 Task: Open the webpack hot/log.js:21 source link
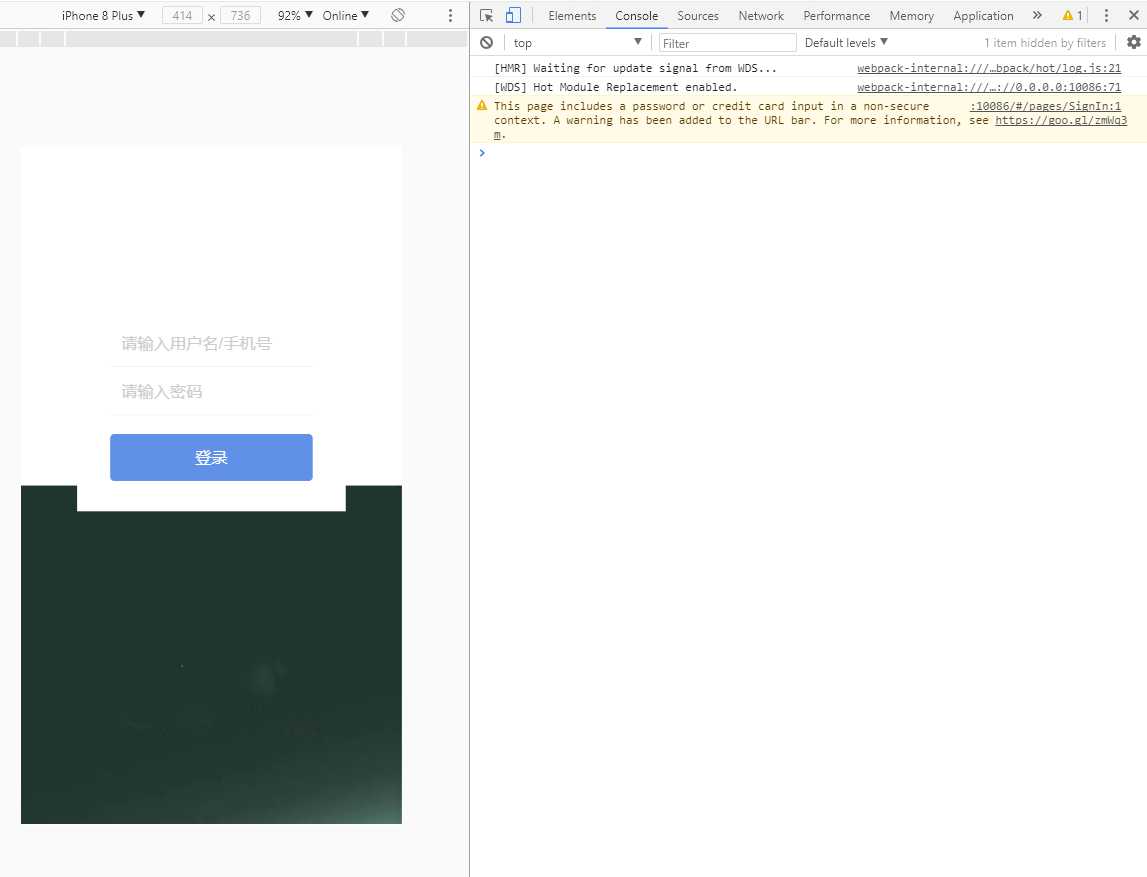coord(989,68)
